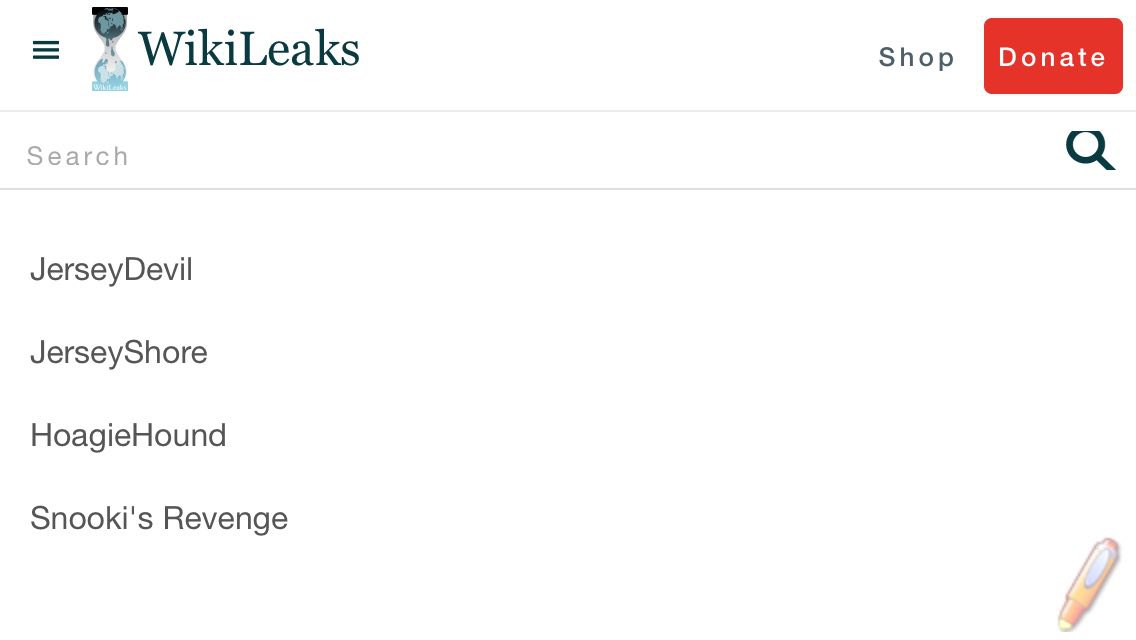Focus the Search input field

[x=536, y=155]
